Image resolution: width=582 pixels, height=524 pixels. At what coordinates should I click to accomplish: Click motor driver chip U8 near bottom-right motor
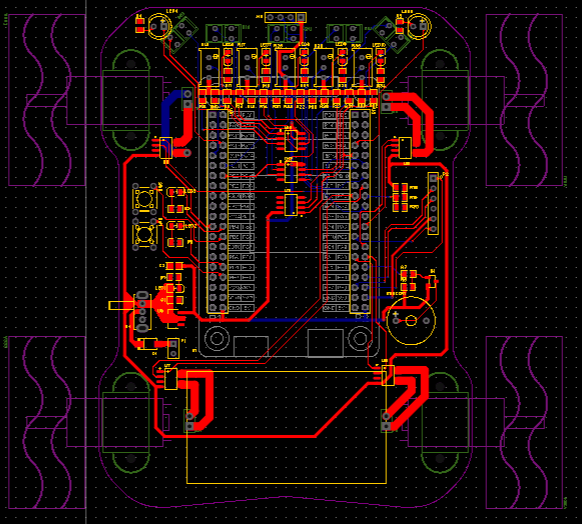(387, 375)
